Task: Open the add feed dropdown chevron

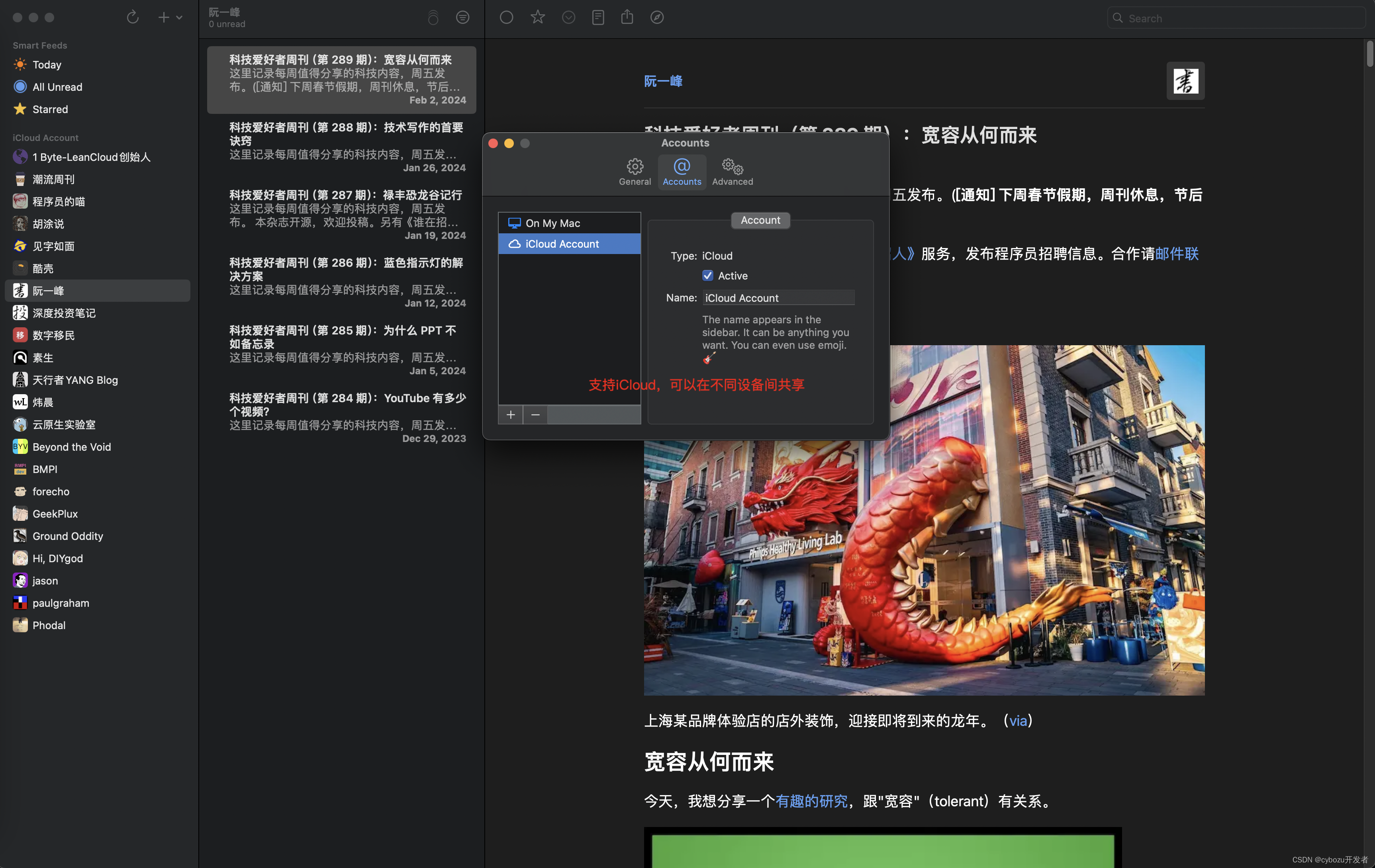Action: click(x=179, y=18)
